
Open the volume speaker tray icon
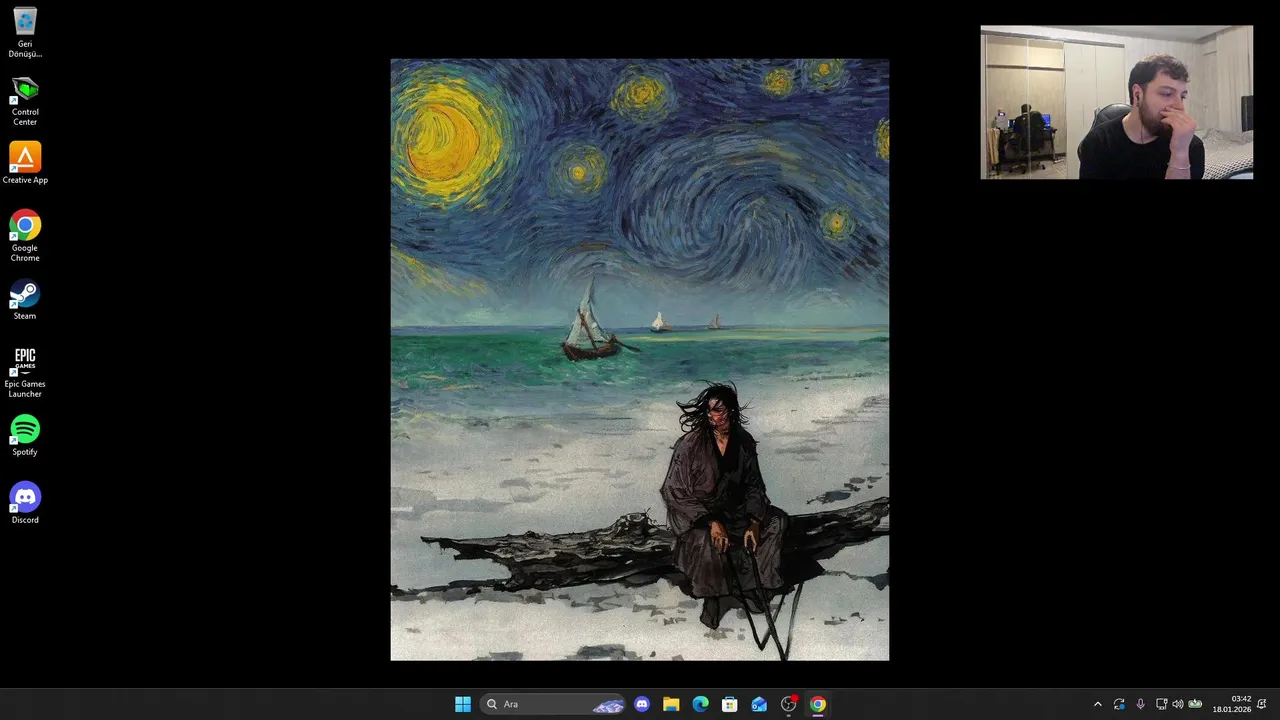tap(1177, 704)
